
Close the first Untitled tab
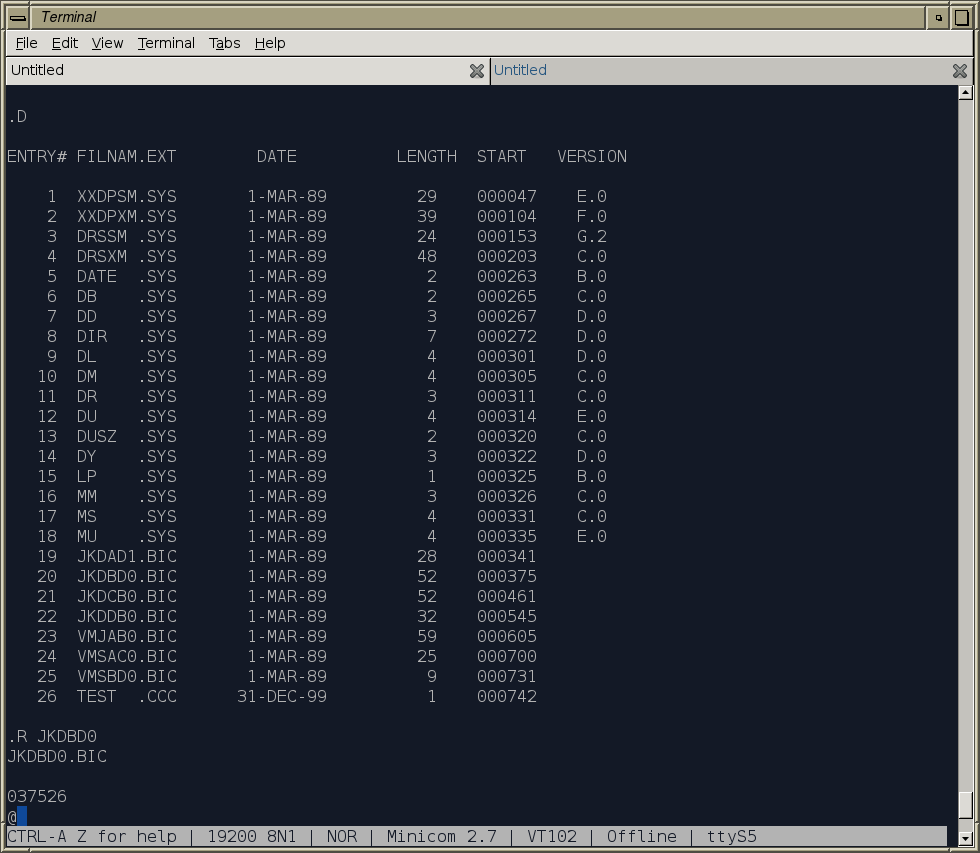point(477,71)
